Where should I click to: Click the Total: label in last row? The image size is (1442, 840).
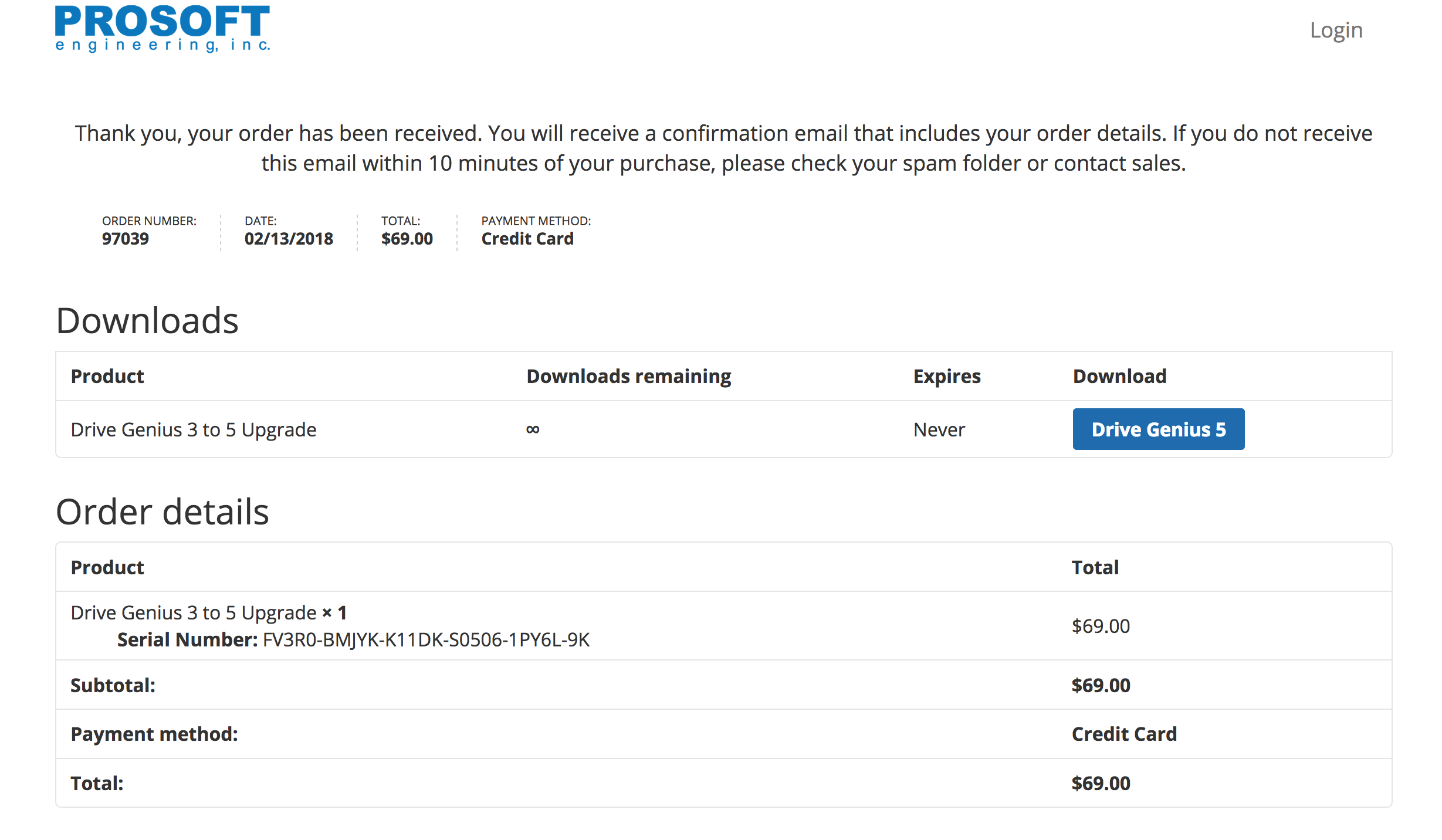tap(97, 784)
